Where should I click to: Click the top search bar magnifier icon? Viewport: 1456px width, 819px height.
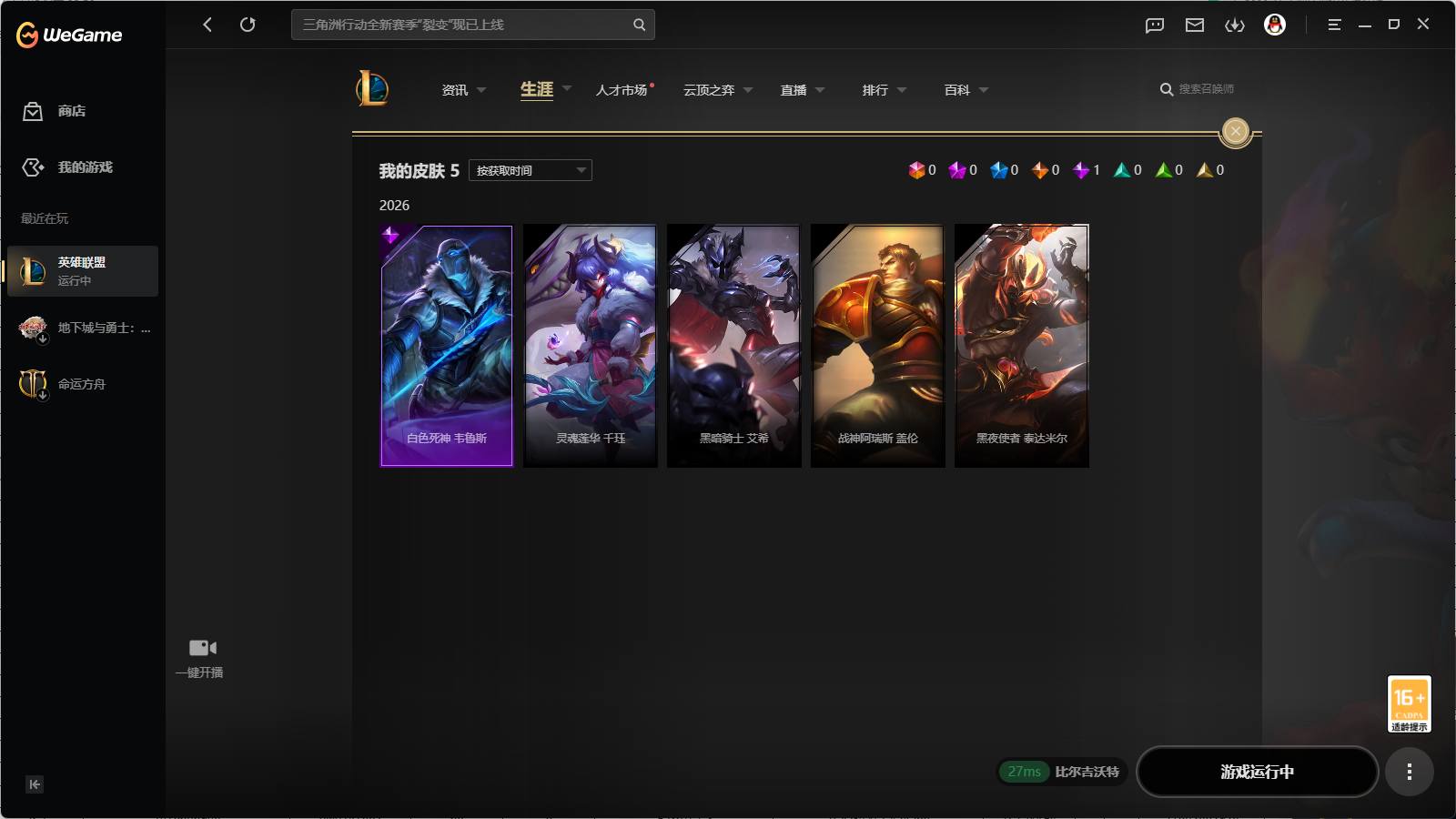click(x=639, y=25)
